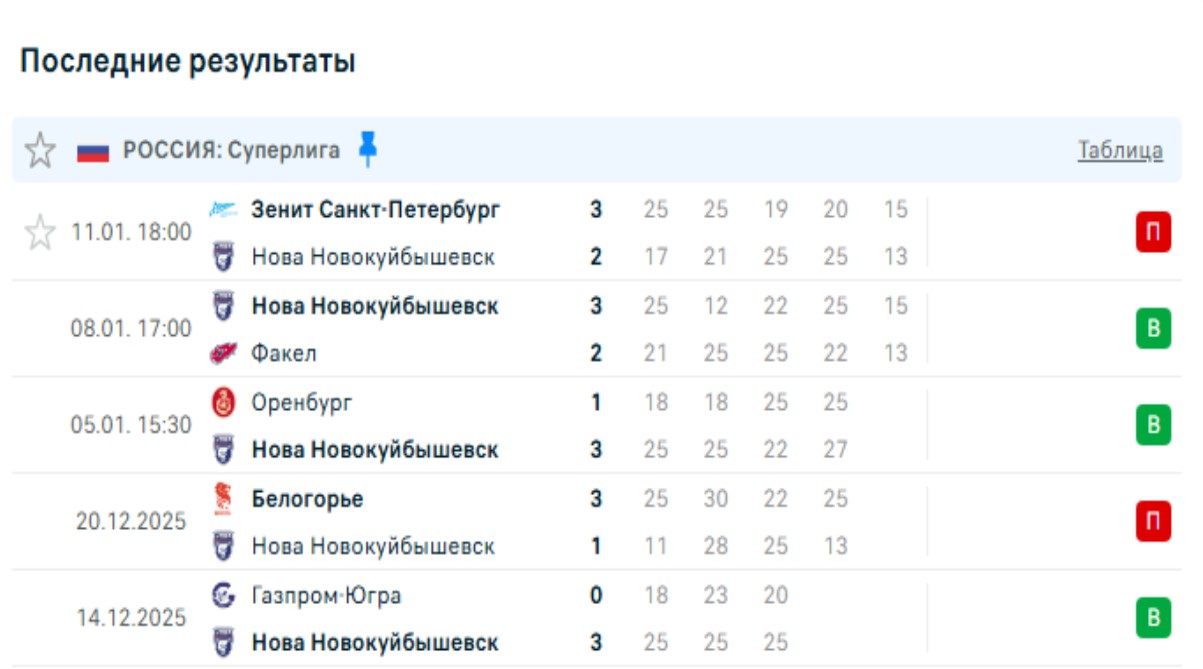The image size is (1203, 669).
Task: Click green В win badge for Fakel match
Action: pyautogui.click(x=1152, y=329)
